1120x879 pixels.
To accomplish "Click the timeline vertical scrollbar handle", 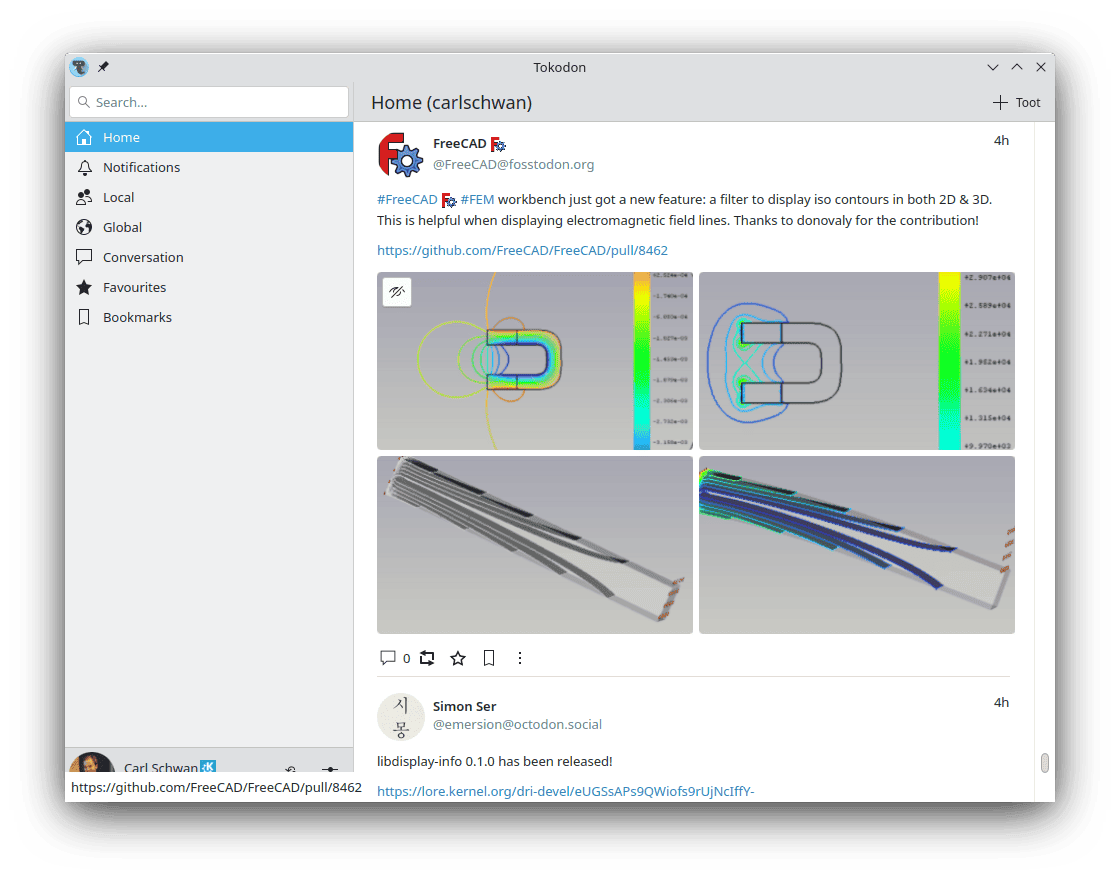I will pos(1045,763).
